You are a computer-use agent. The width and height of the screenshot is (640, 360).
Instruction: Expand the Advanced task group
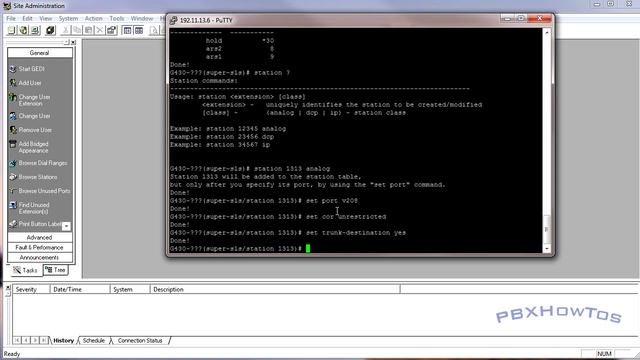tap(40, 237)
